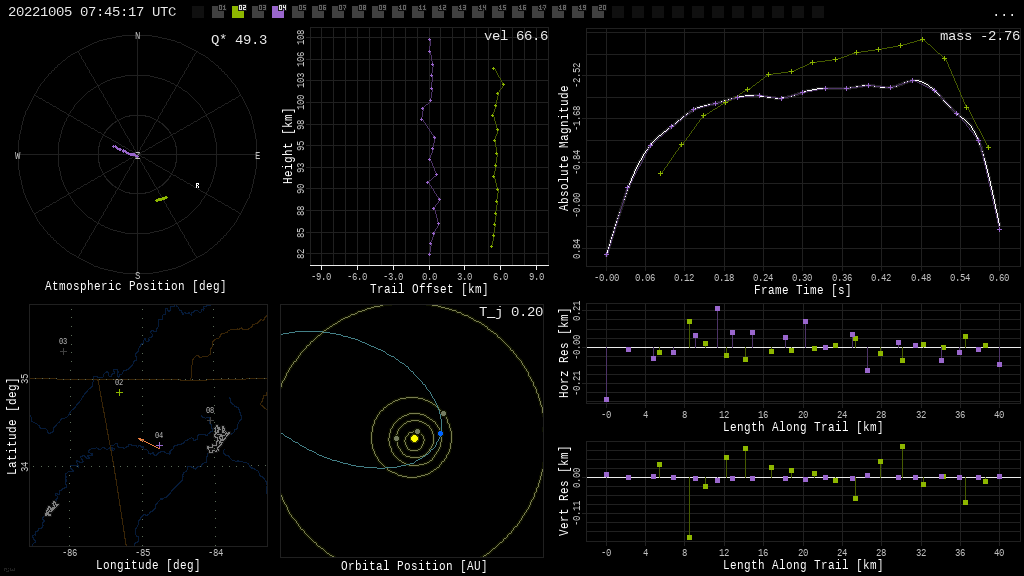This screenshot has height=576, width=1024.
Task: Open the three-dots overflow menu
Action: [x=1003, y=13]
